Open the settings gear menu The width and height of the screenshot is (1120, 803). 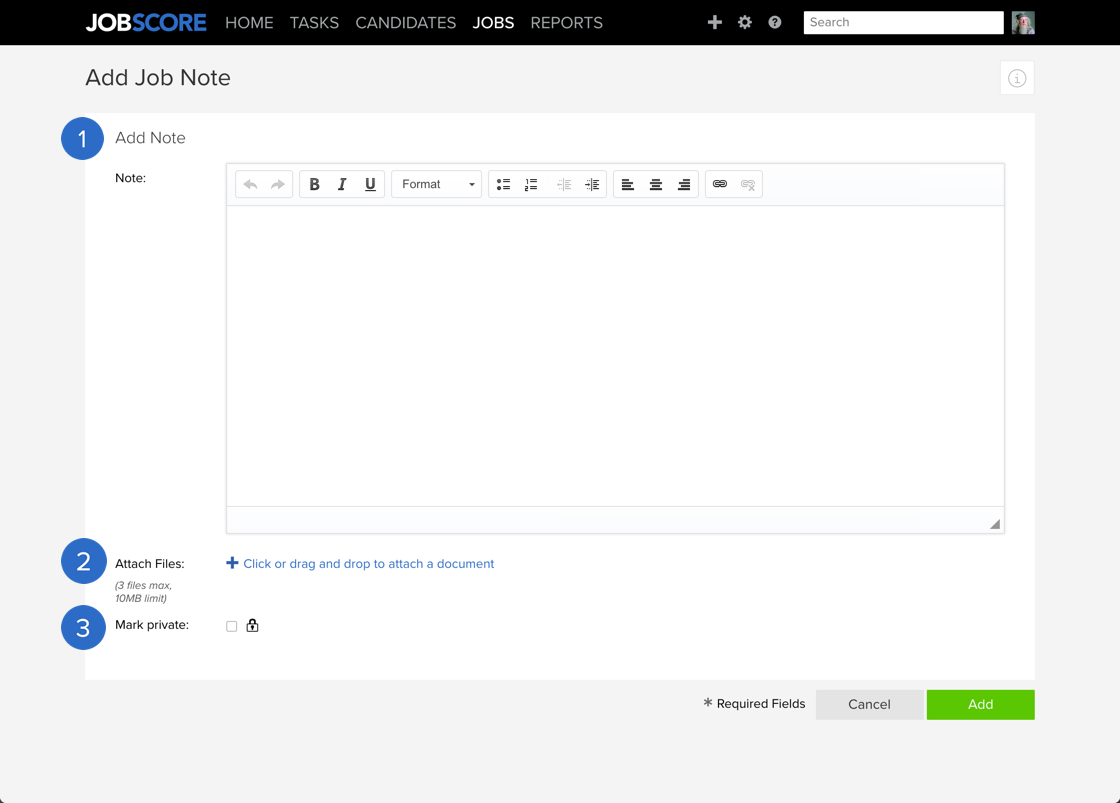coord(745,22)
